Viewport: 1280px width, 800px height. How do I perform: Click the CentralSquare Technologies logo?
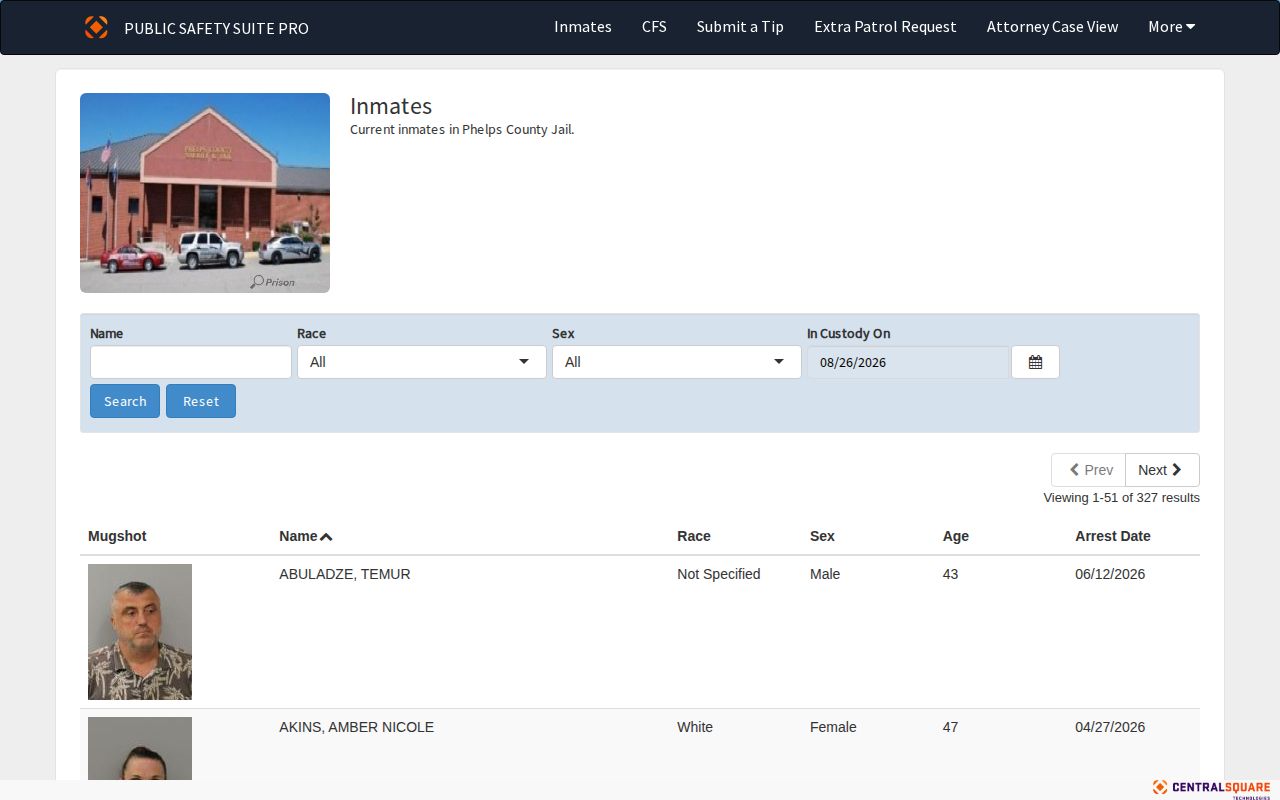(1211, 789)
